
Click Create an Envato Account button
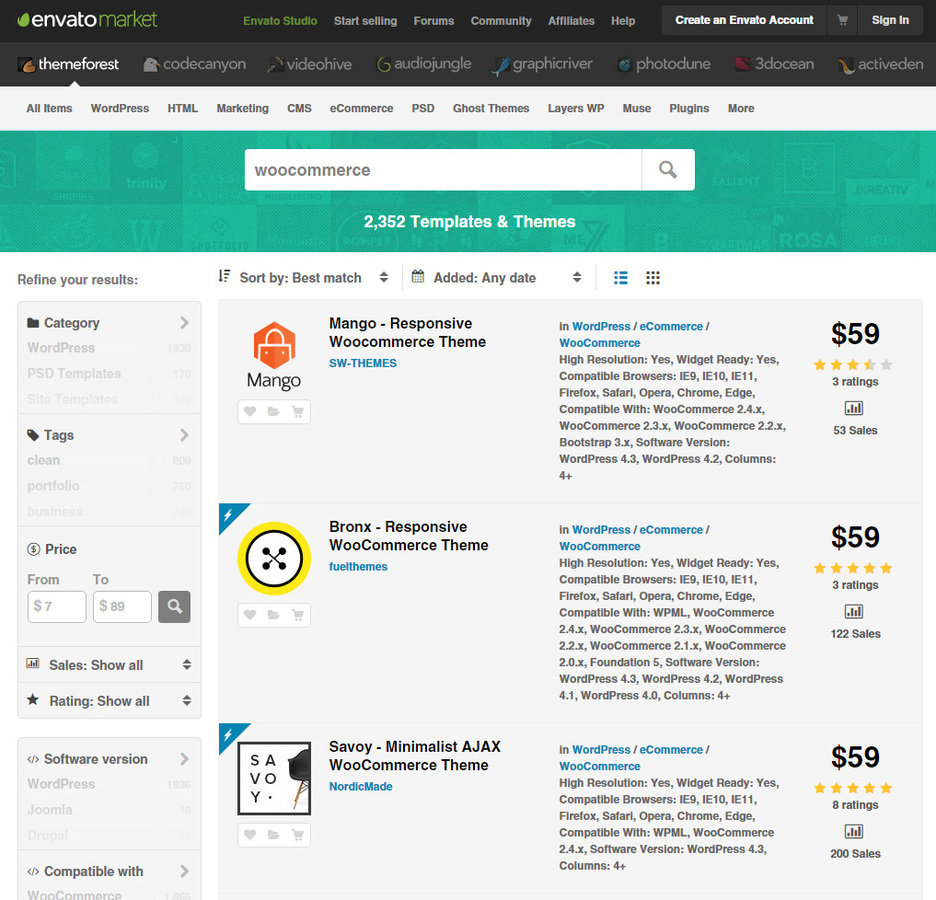pos(744,20)
